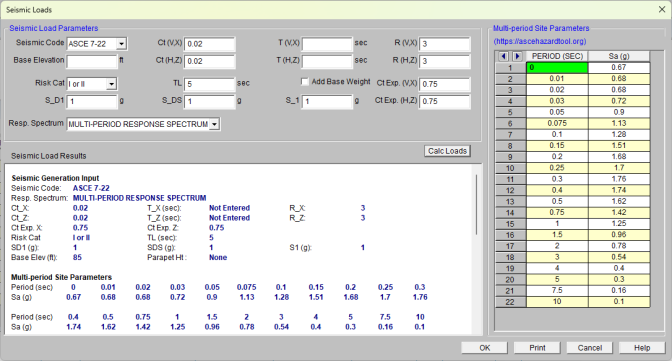Image resolution: width=672 pixels, height=361 pixels.
Task: Select the Sa cell 1.76 in row 11
Action: pos(619,179)
